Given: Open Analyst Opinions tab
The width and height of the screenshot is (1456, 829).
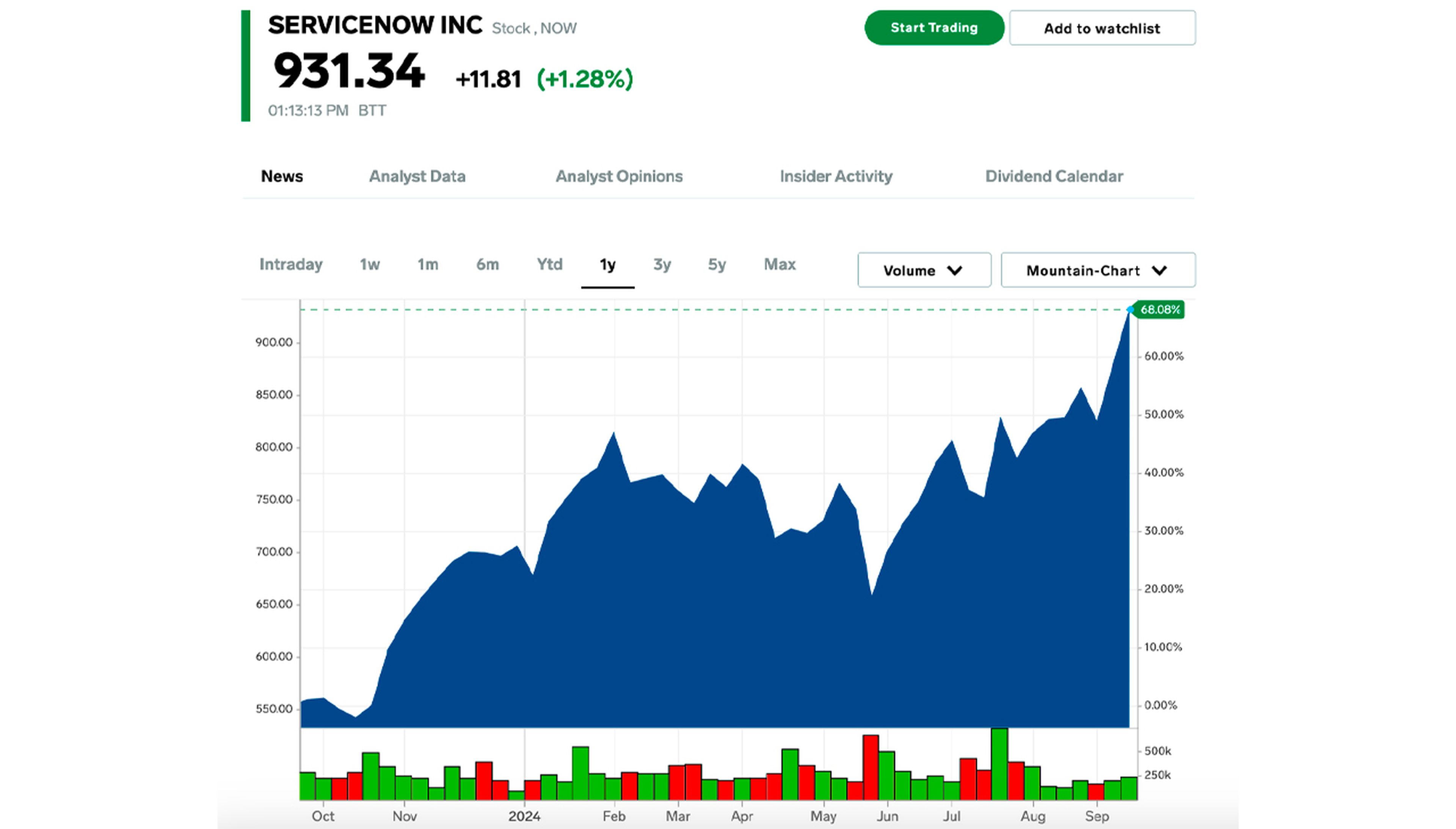Looking at the screenshot, I should coord(619,176).
